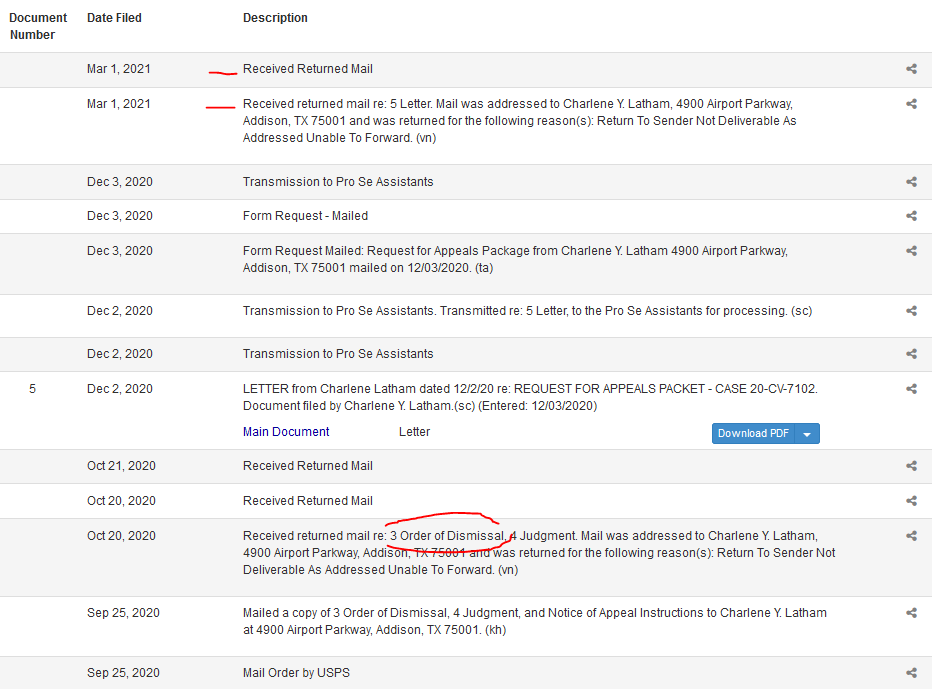The height and width of the screenshot is (689, 944).
Task: Share the document 5 LETTER from Charlene Latham entry
Action: 911,388
